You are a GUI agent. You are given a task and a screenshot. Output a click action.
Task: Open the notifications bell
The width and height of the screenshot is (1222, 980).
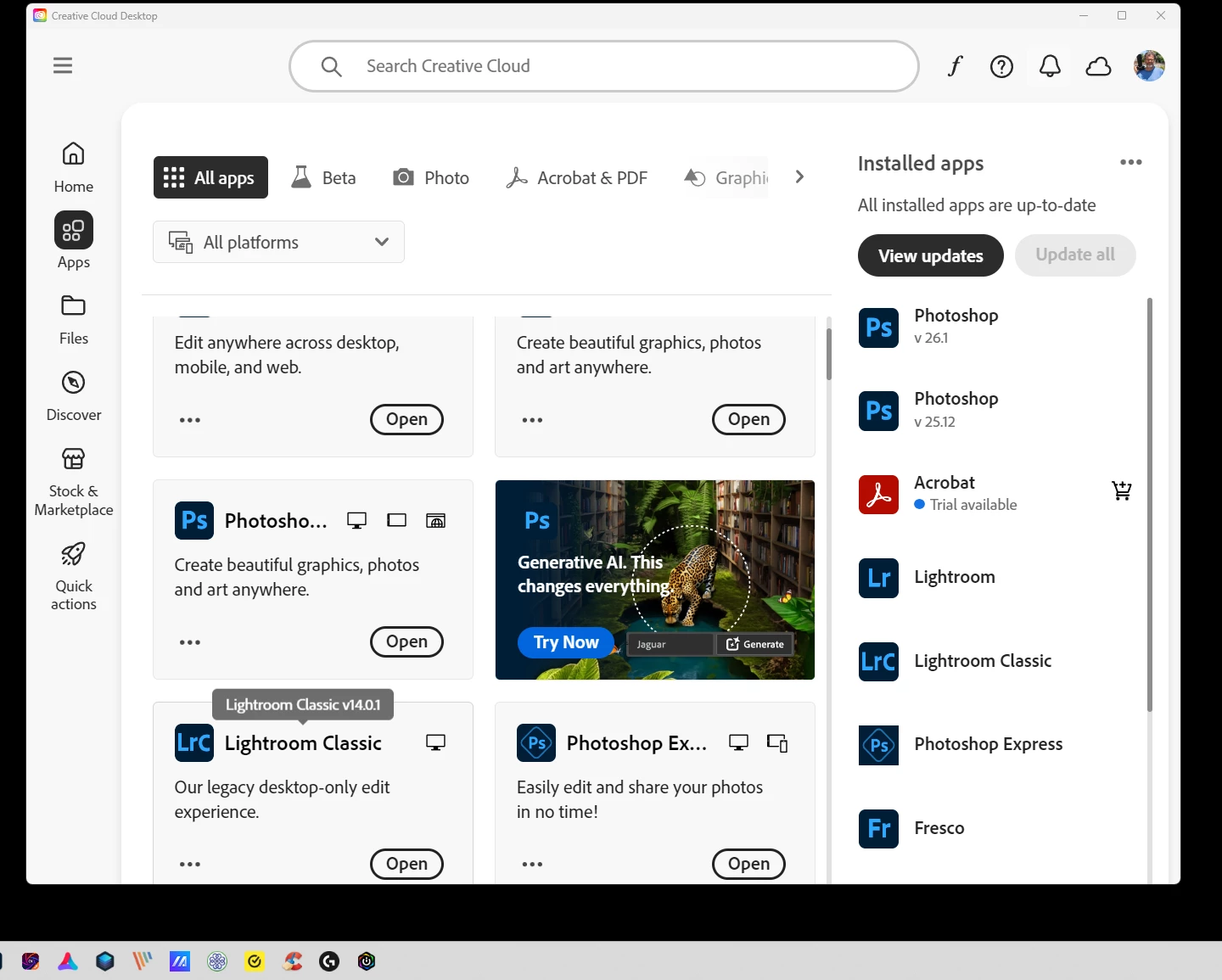(1050, 66)
